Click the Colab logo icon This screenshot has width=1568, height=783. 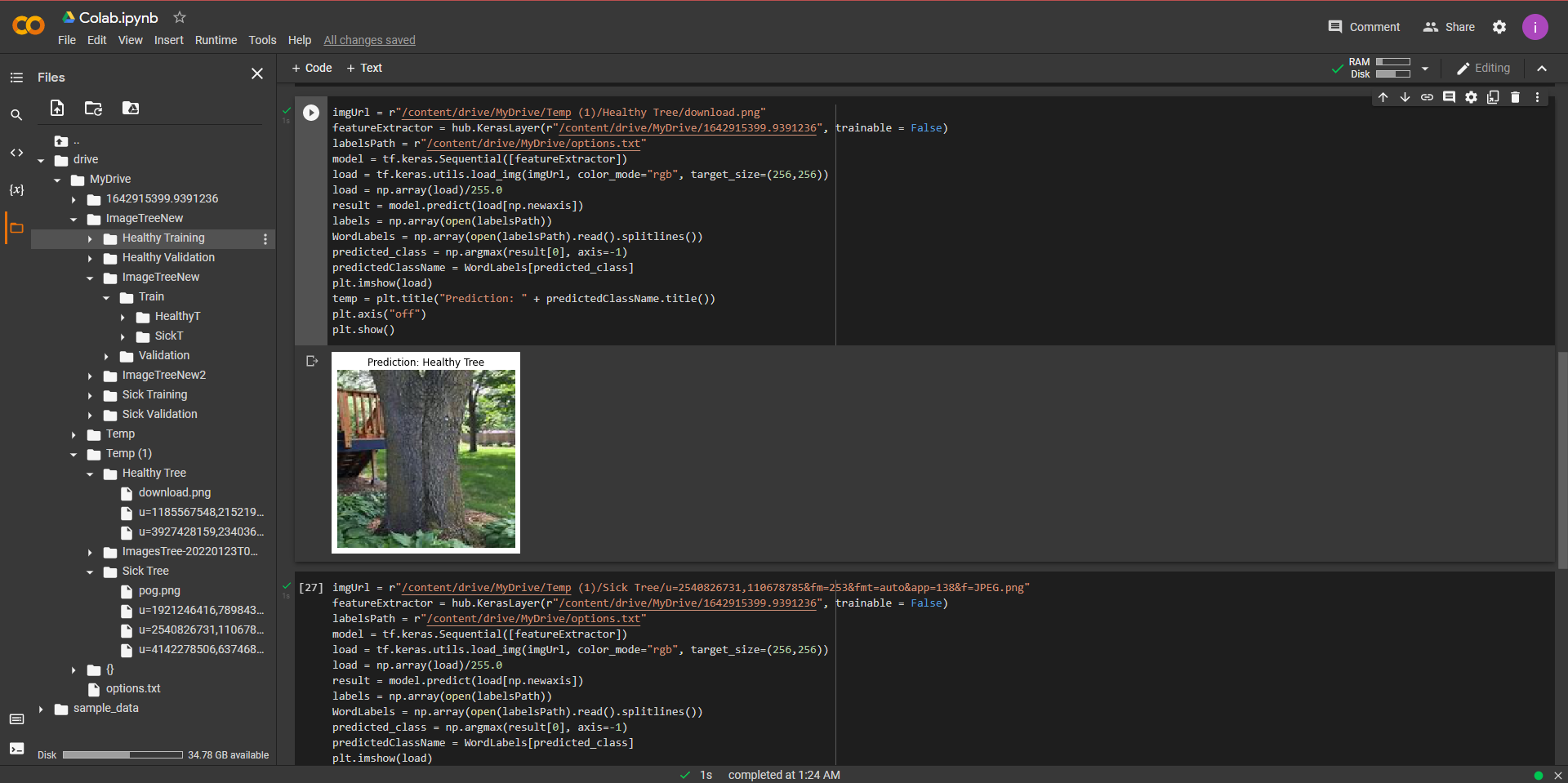click(x=29, y=26)
